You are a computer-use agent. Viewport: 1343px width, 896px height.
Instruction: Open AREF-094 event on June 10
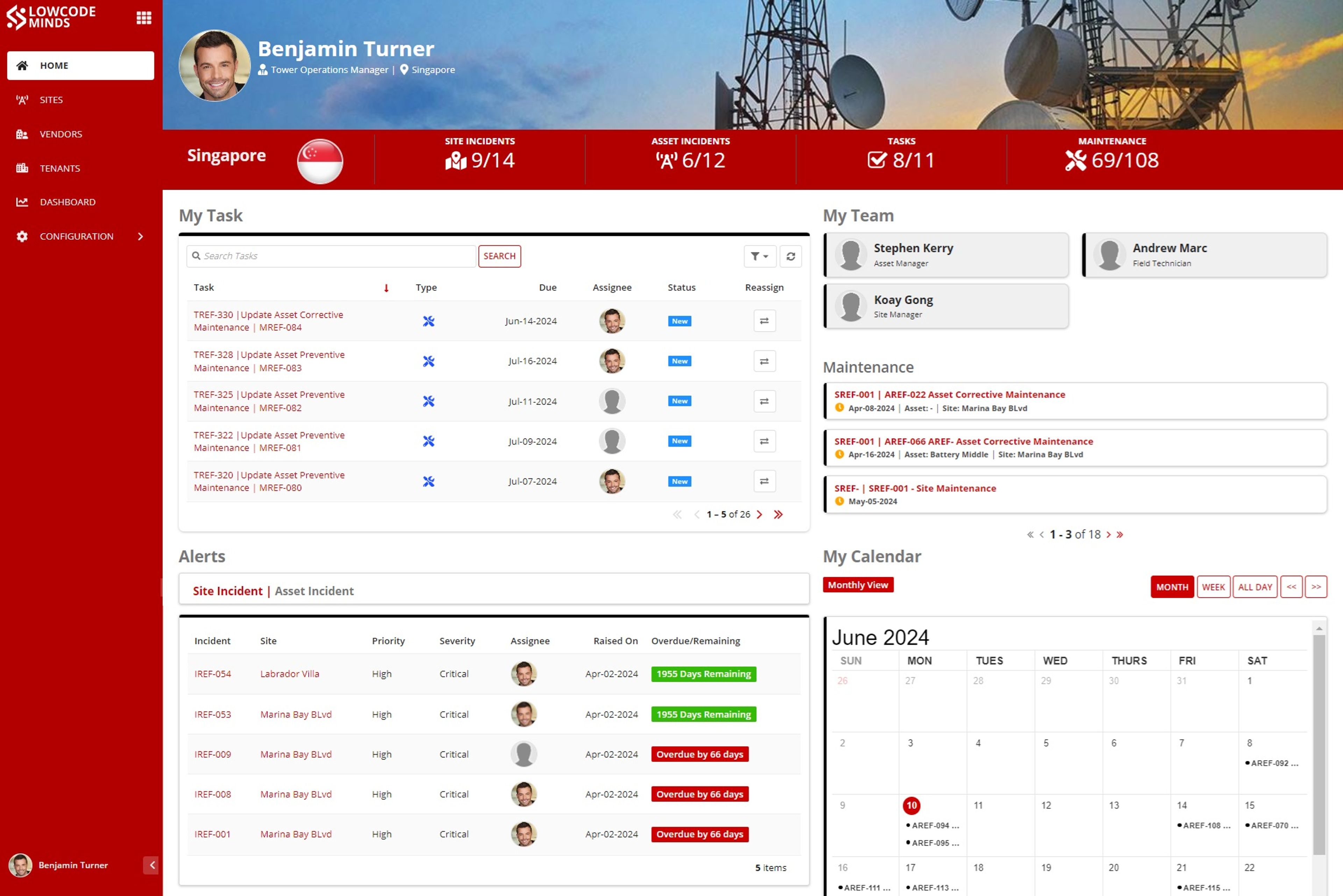(932, 826)
